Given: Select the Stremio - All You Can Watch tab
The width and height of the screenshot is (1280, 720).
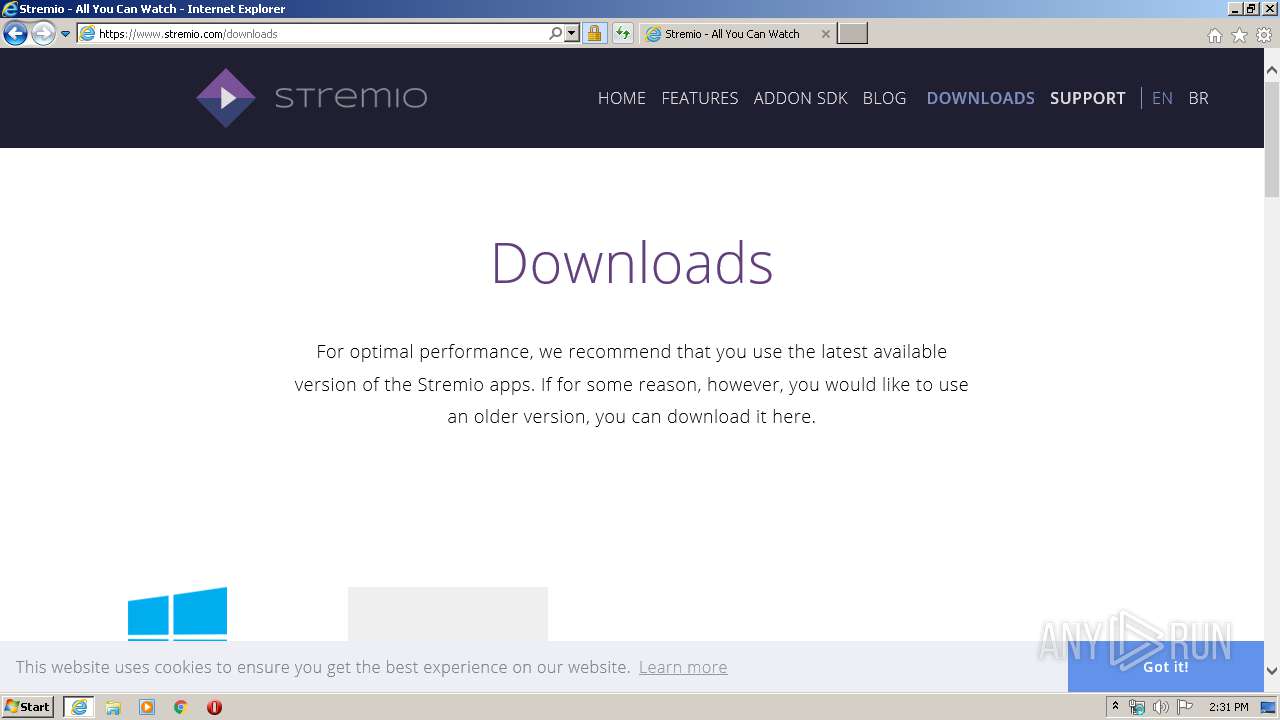Looking at the screenshot, I should click(x=737, y=34).
